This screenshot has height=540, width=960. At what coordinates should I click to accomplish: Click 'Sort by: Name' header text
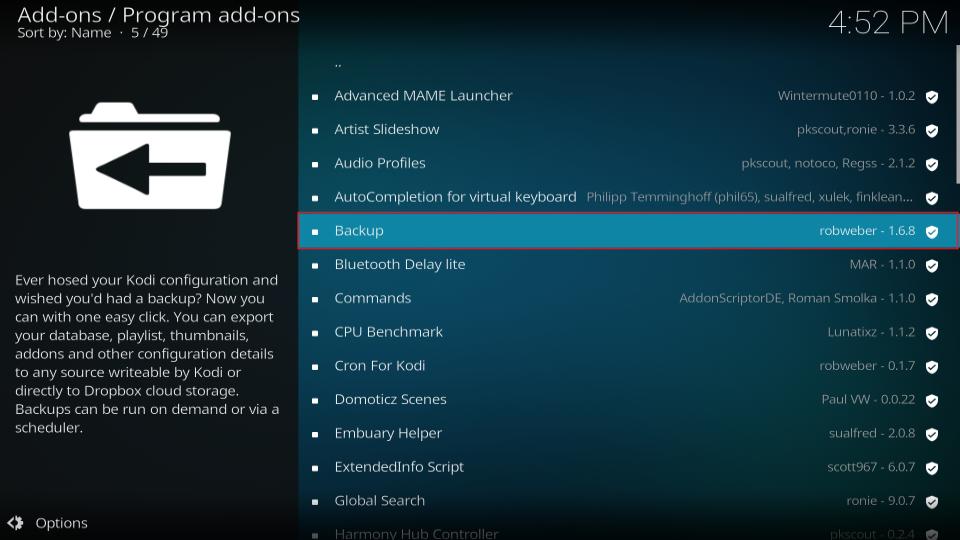click(64, 33)
